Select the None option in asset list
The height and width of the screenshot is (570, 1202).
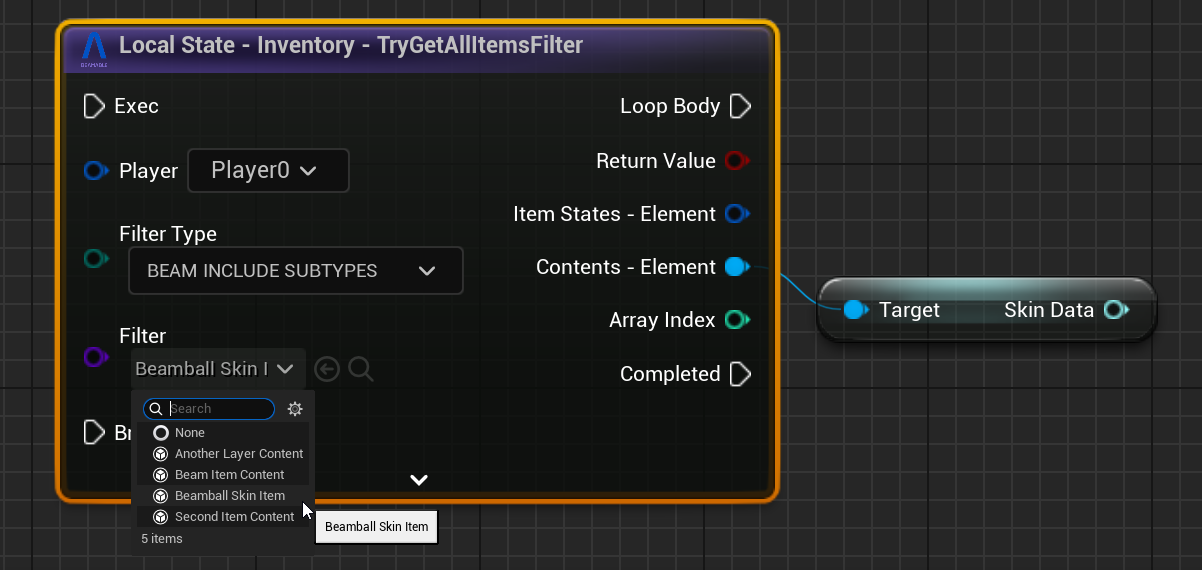pyautogui.click(x=189, y=433)
